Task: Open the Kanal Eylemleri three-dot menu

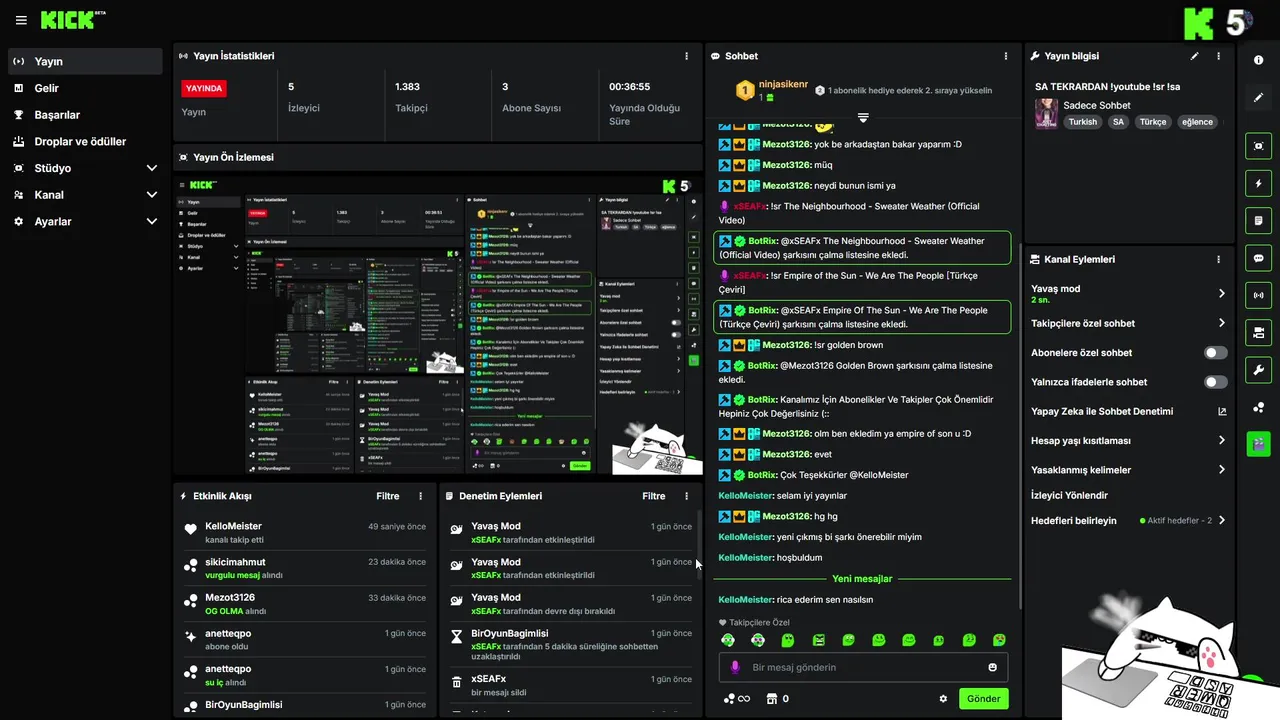Action: (1219, 259)
